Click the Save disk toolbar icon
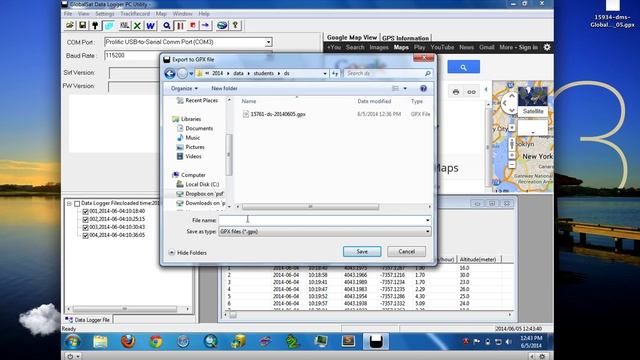 pyautogui.click(x=82, y=25)
